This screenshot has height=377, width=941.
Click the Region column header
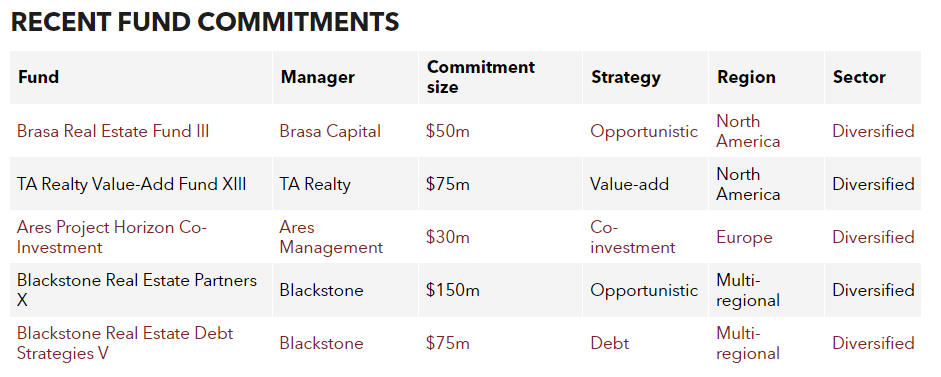[747, 77]
